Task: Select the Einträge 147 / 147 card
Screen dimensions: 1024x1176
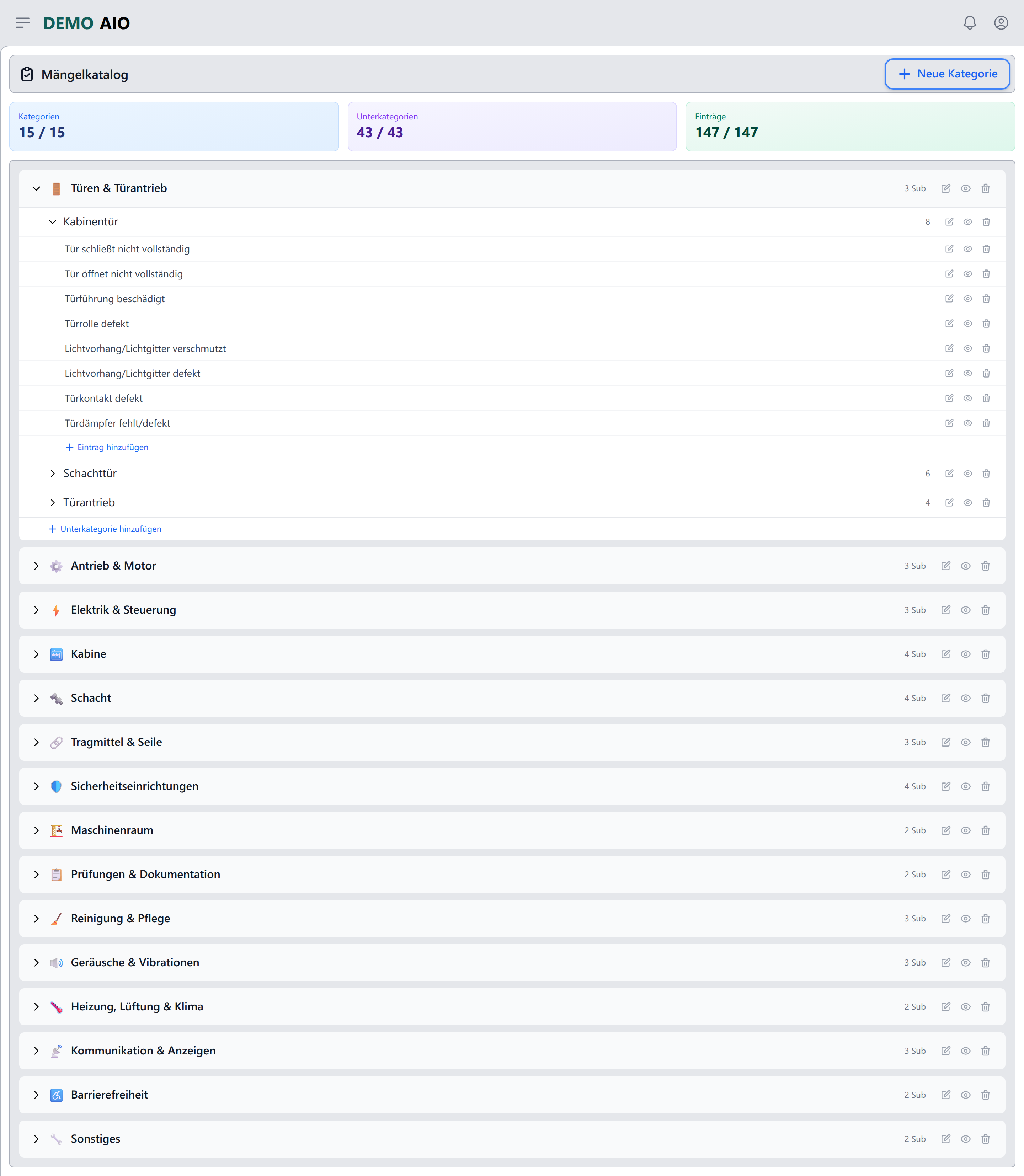Action: click(850, 126)
